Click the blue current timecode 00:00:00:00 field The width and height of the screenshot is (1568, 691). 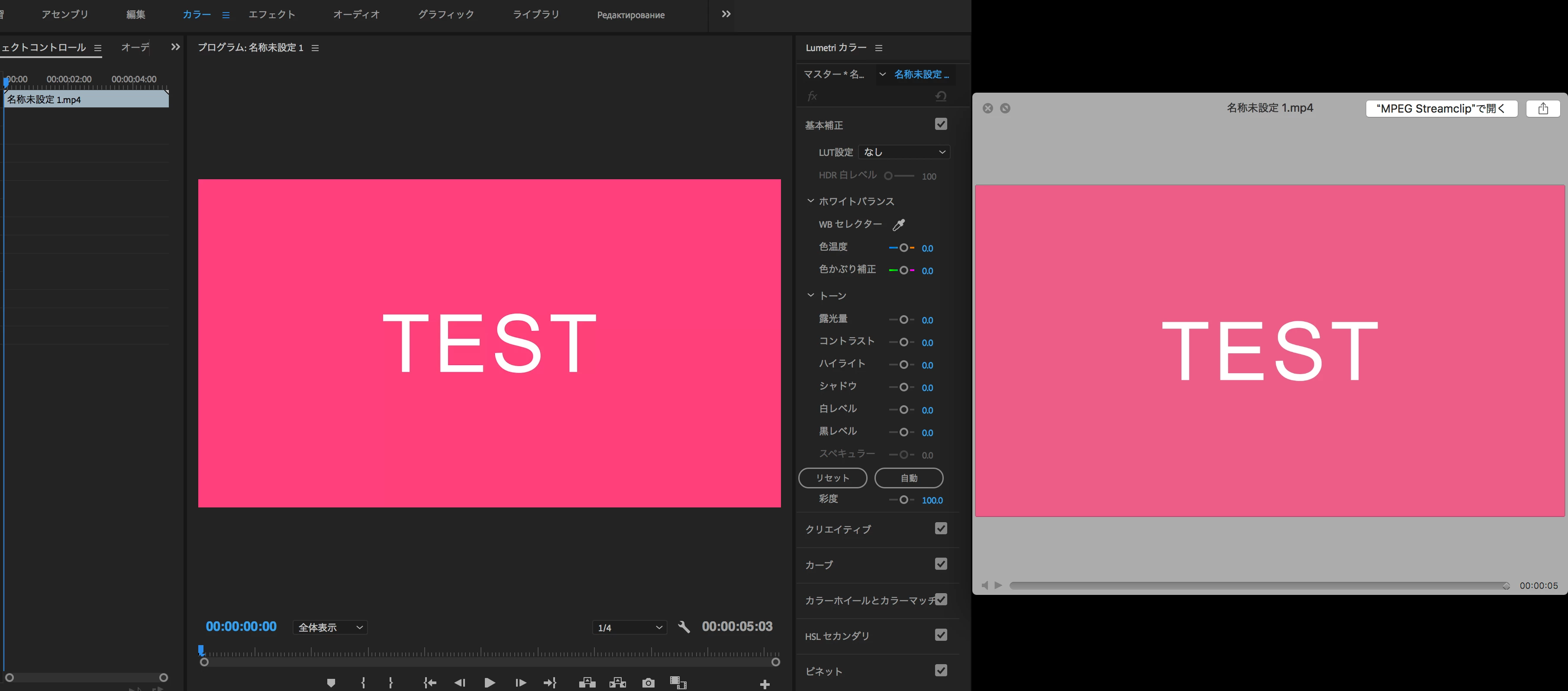click(241, 626)
